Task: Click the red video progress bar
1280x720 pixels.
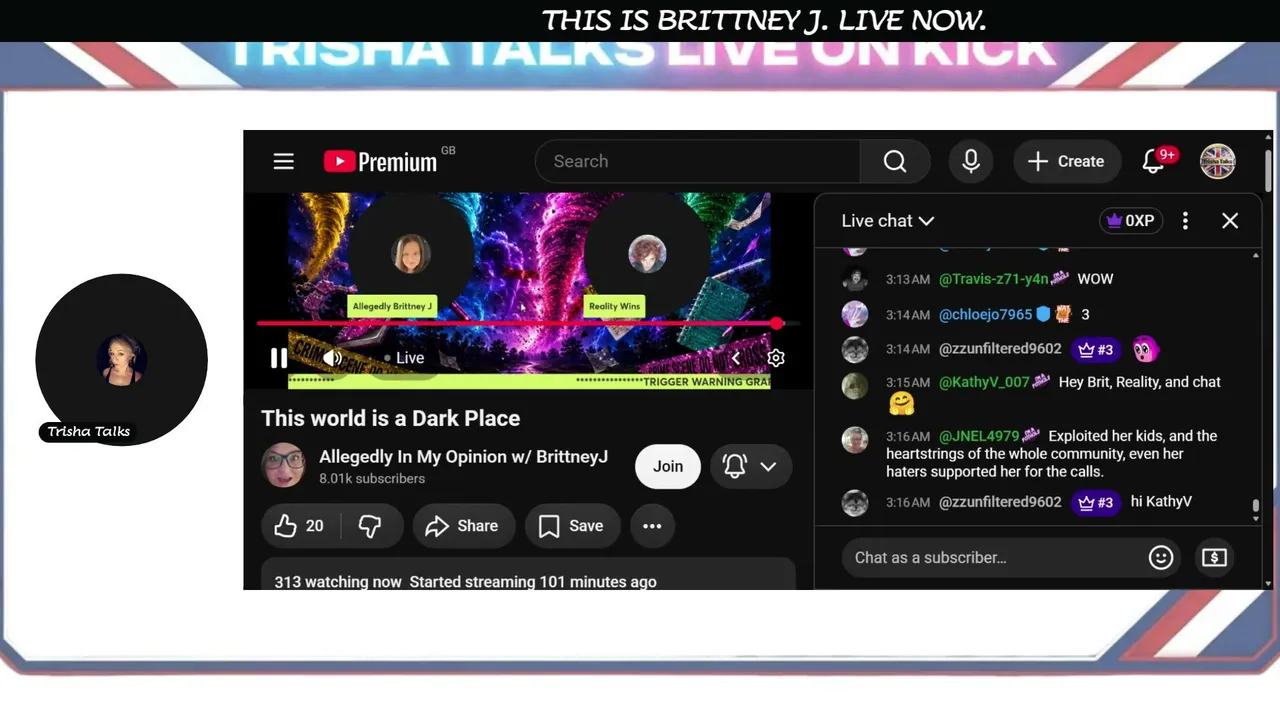Action: point(517,323)
